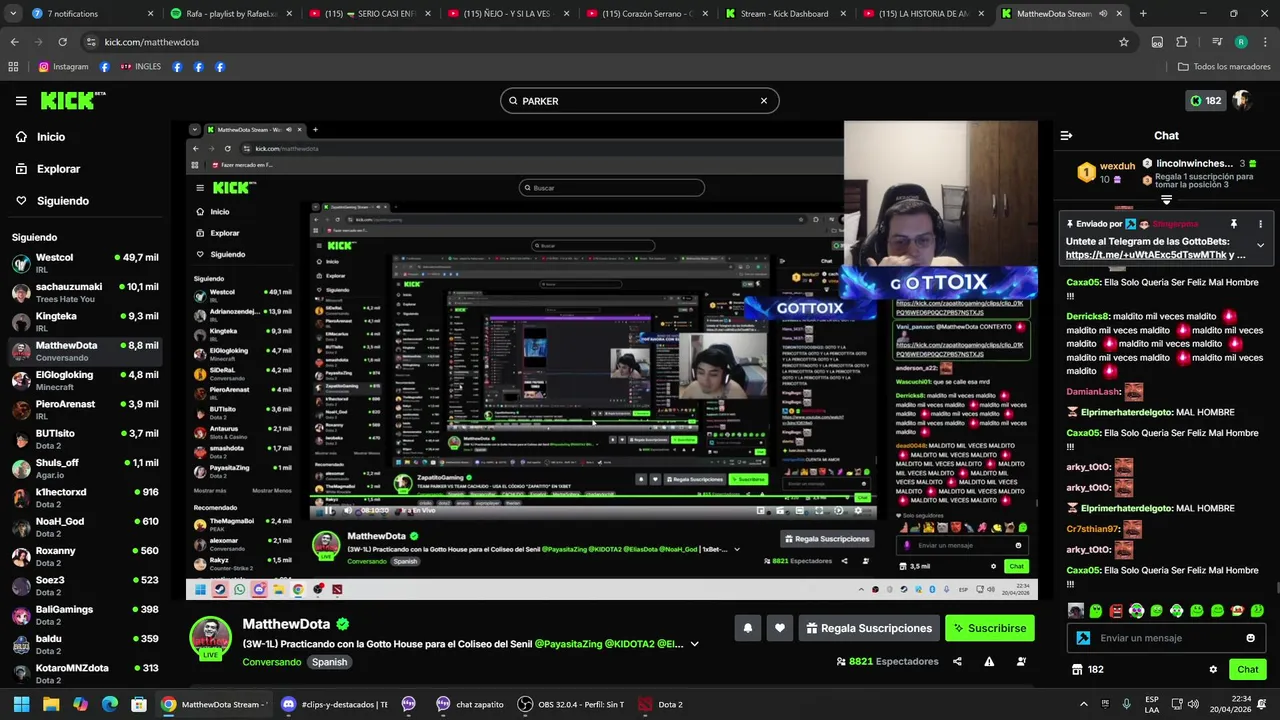Screen dimensions: 1280x720
Task: Open the tab search dropdown
Action: pyautogui.click(x=11, y=14)
